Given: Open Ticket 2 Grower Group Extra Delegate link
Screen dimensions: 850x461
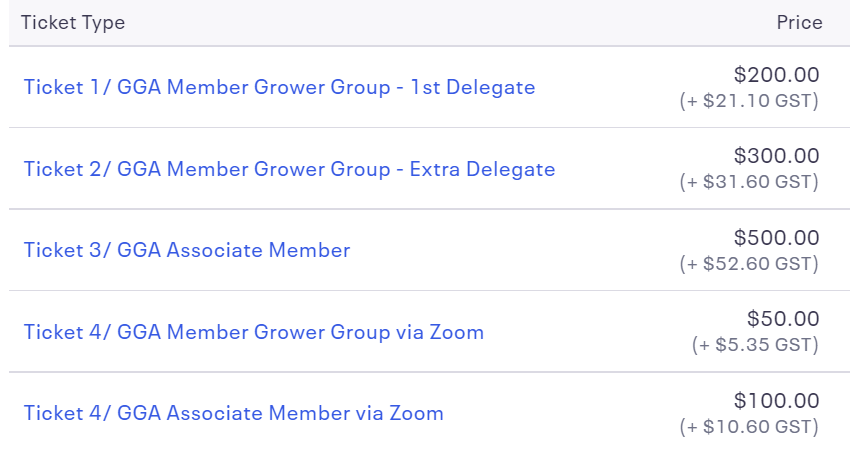Looking at the screenshot, I should click(x=289, y=169).
